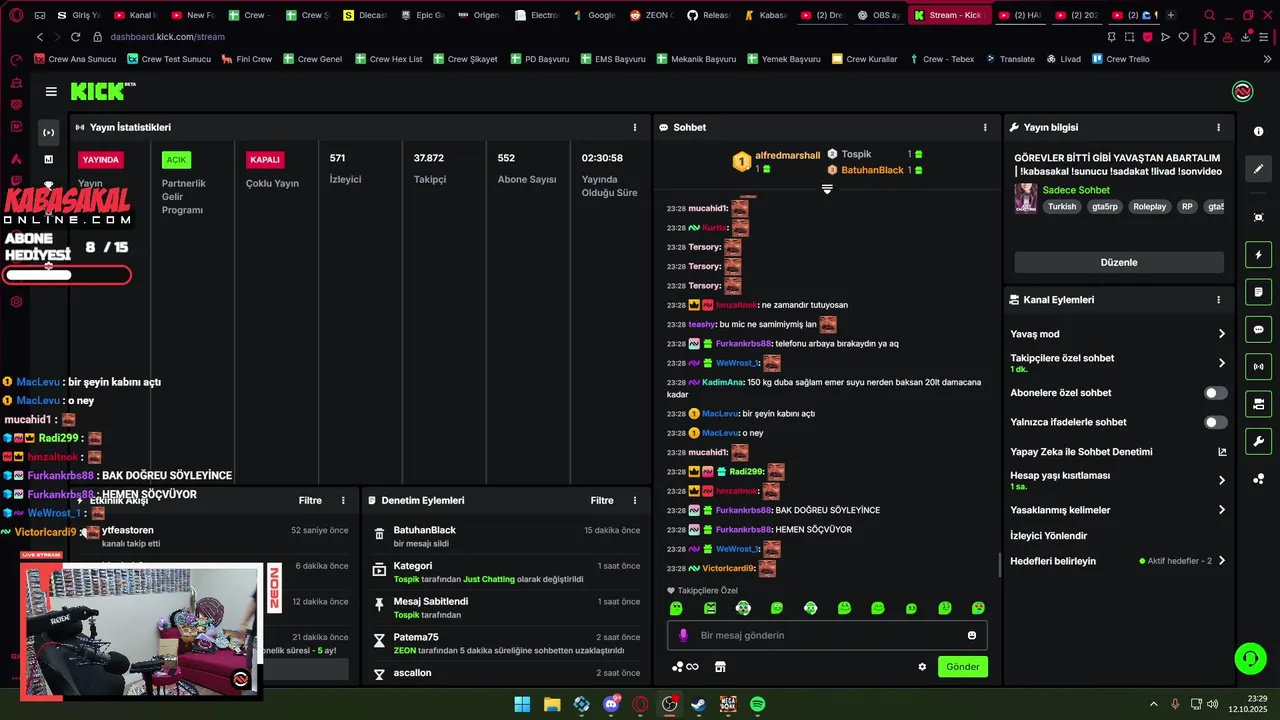1280x720 pixels.
Task: Click the Roleplay tag chip
Action: coord(1149,207)
